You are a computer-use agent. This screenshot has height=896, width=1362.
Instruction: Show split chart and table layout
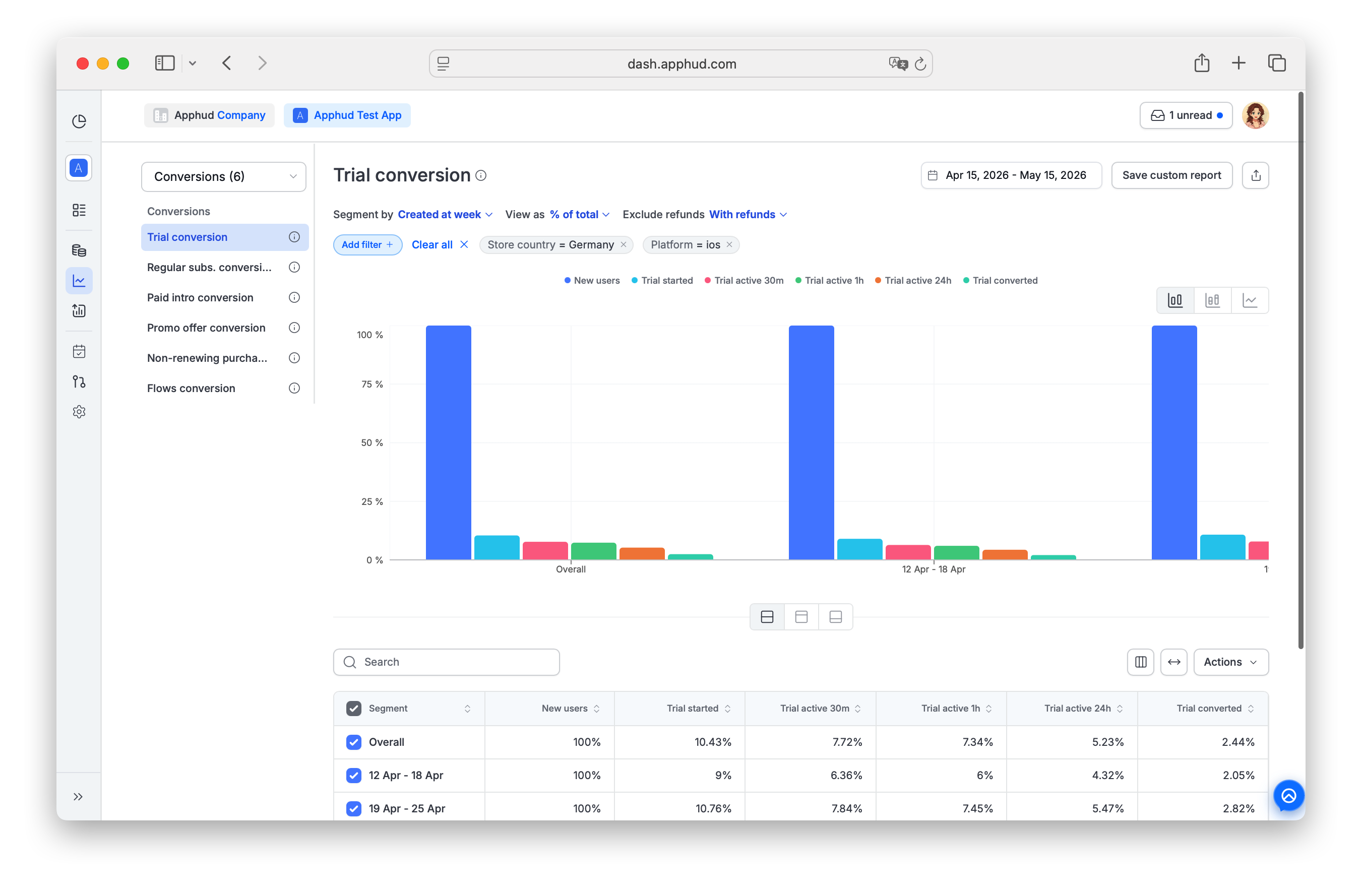[767, 617]
